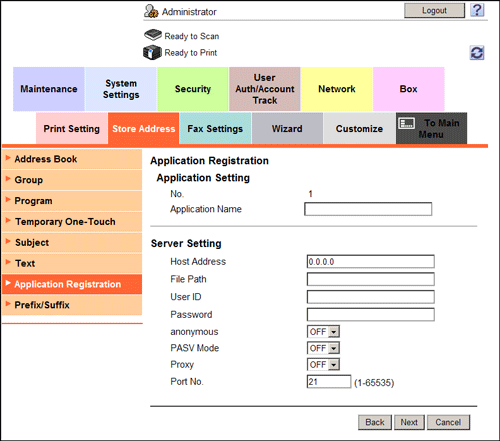Open the anonymous dropdown
500x441 pixels.
pos(323,332)
